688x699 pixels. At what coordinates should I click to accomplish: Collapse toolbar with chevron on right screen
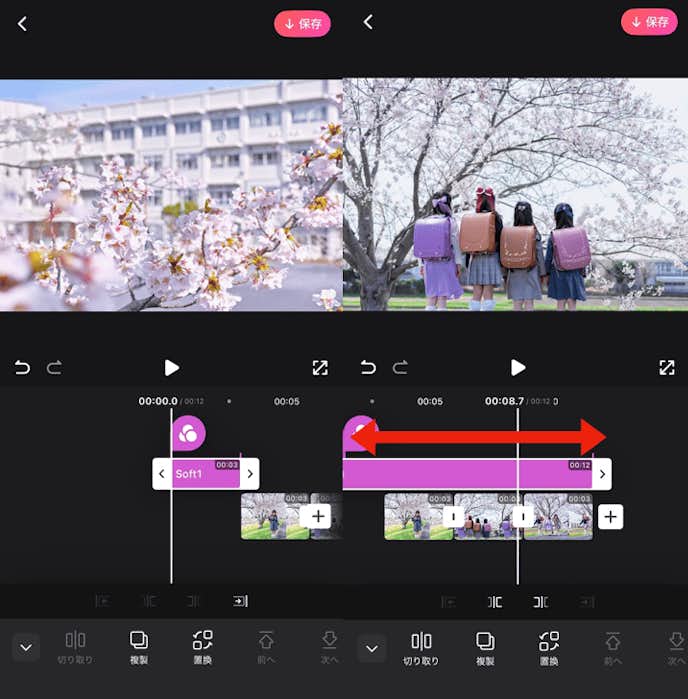372,648
